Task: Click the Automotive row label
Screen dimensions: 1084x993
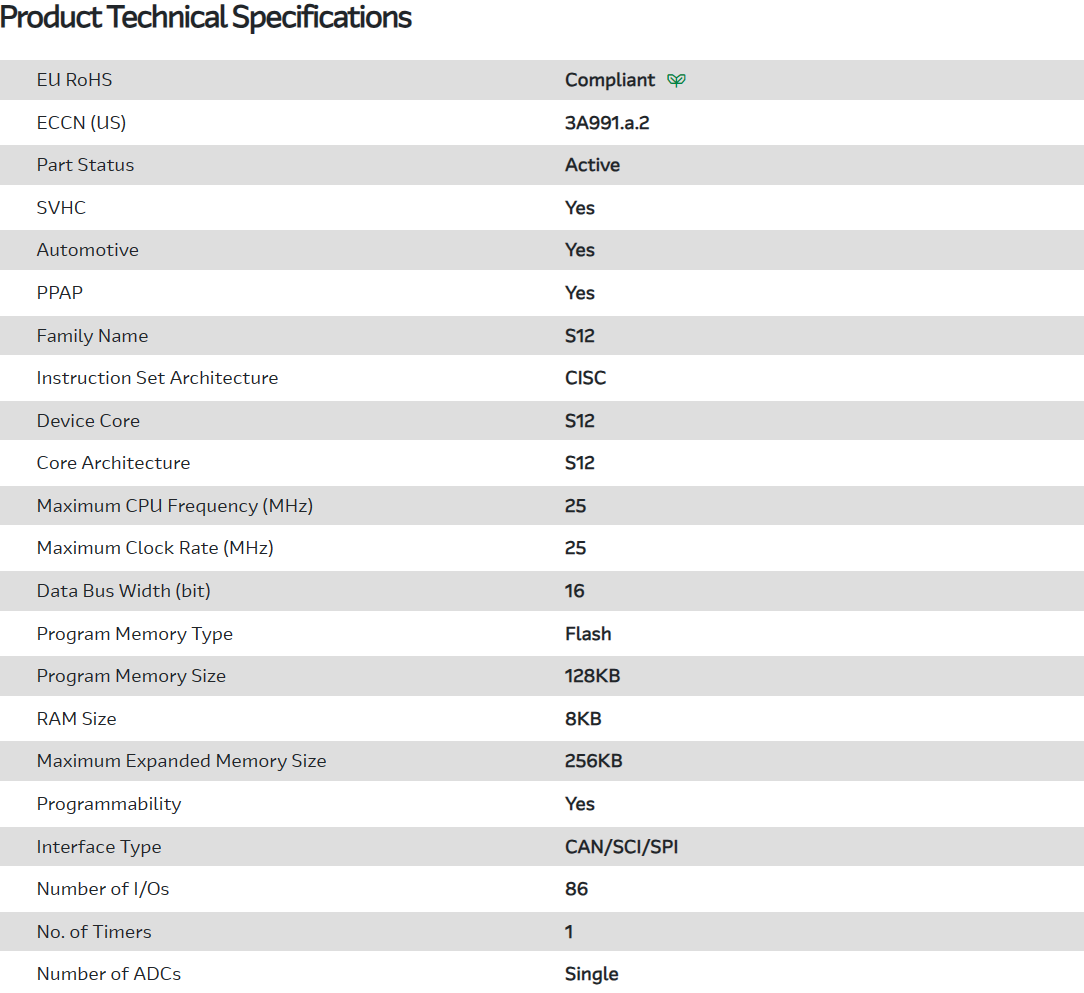Action: (x=88, y=250)
